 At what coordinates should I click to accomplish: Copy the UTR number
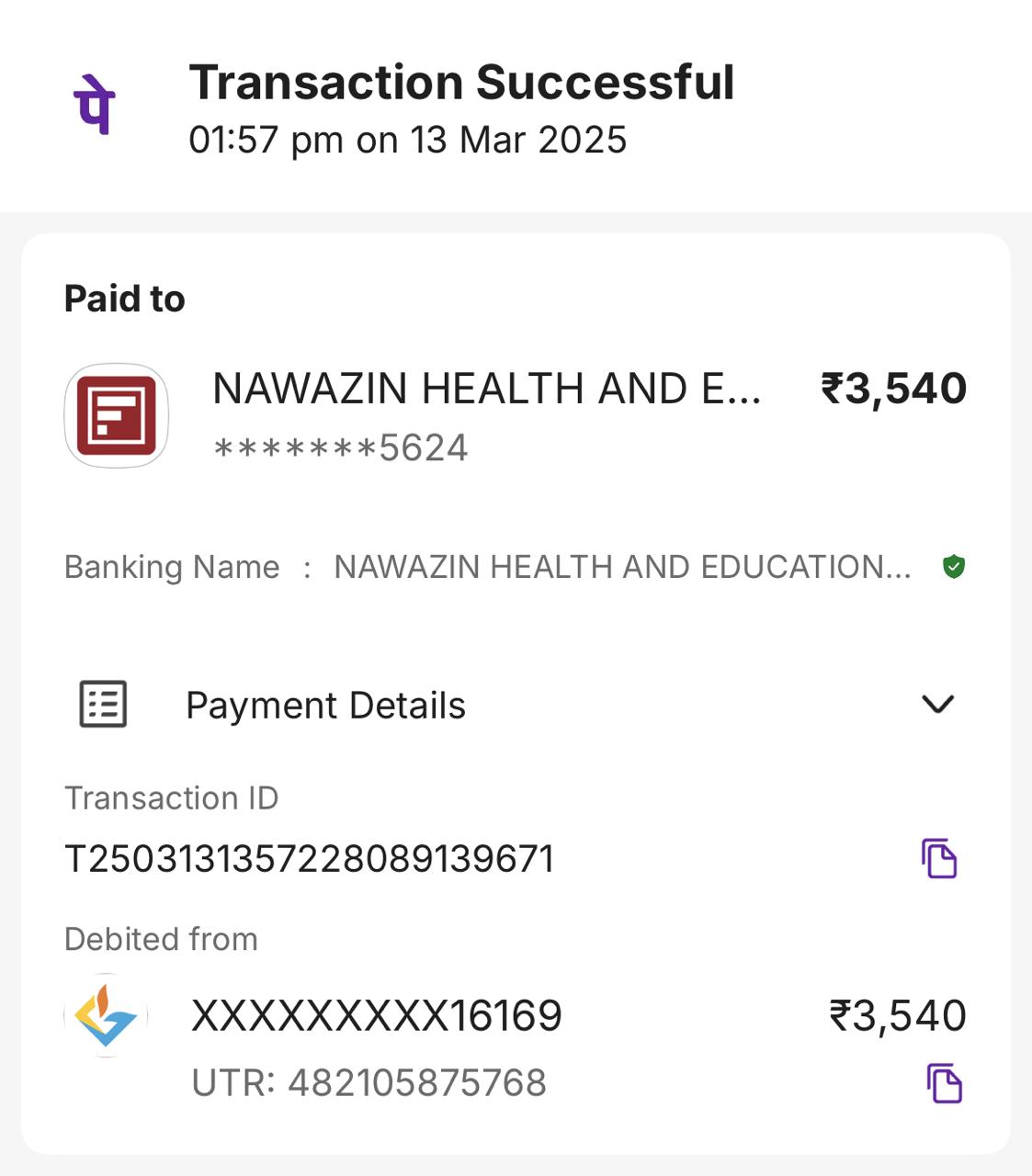click(x=944, y=1083)
